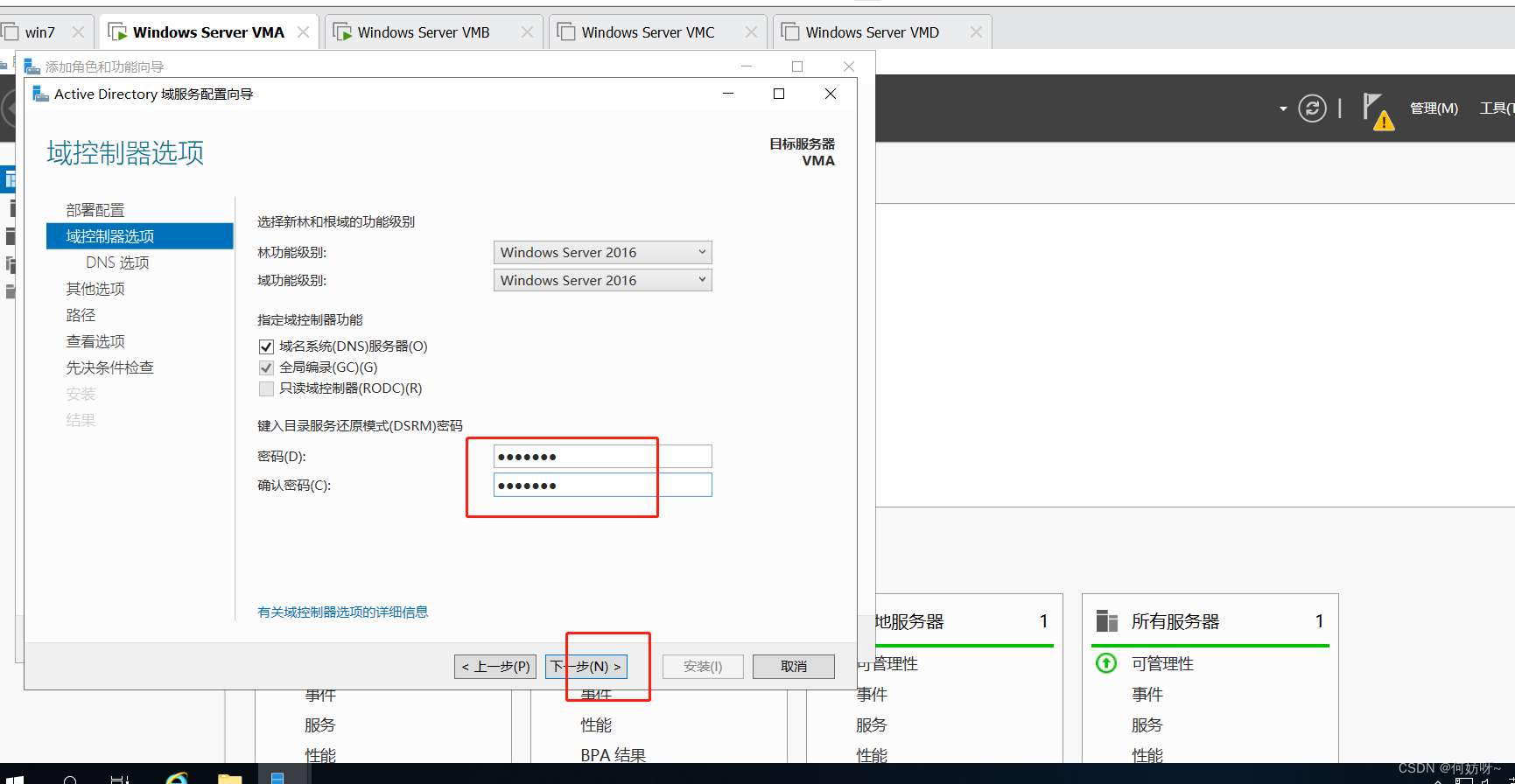Image resolution: width=1515 pixels, height=784 pixels.
Task: Click the Active Directory 域服务配置向导 title icon
Action: click(40, 94)
